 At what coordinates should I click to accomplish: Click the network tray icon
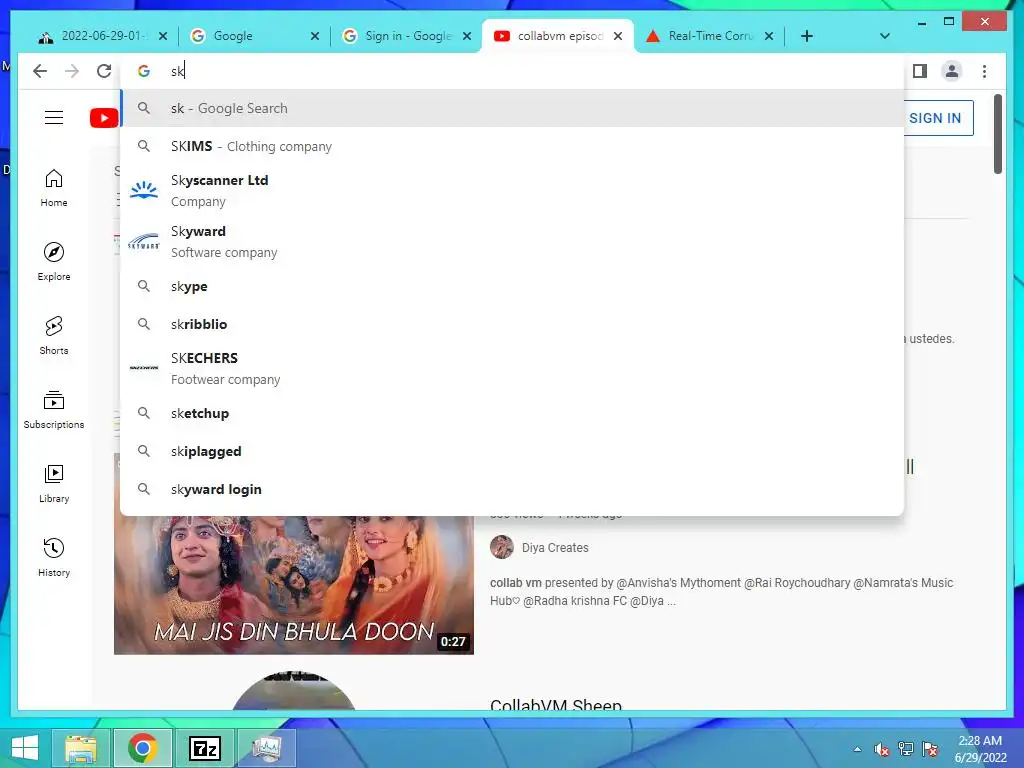tap(906, 749)
